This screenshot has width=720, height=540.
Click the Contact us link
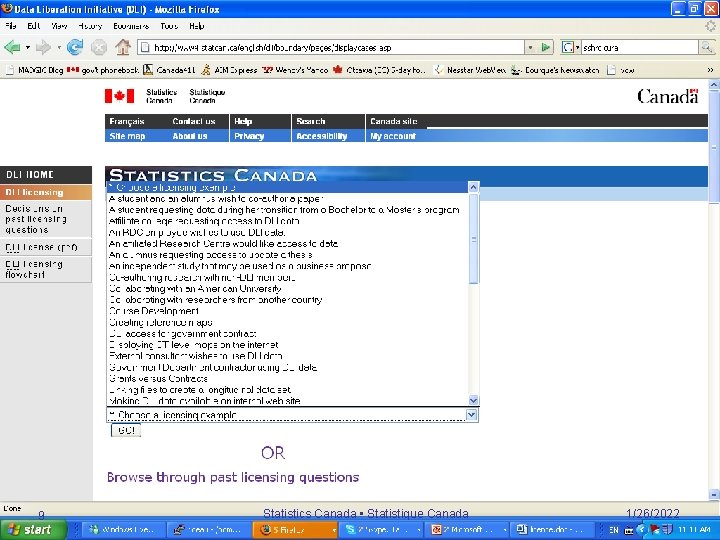pos(194,121)
